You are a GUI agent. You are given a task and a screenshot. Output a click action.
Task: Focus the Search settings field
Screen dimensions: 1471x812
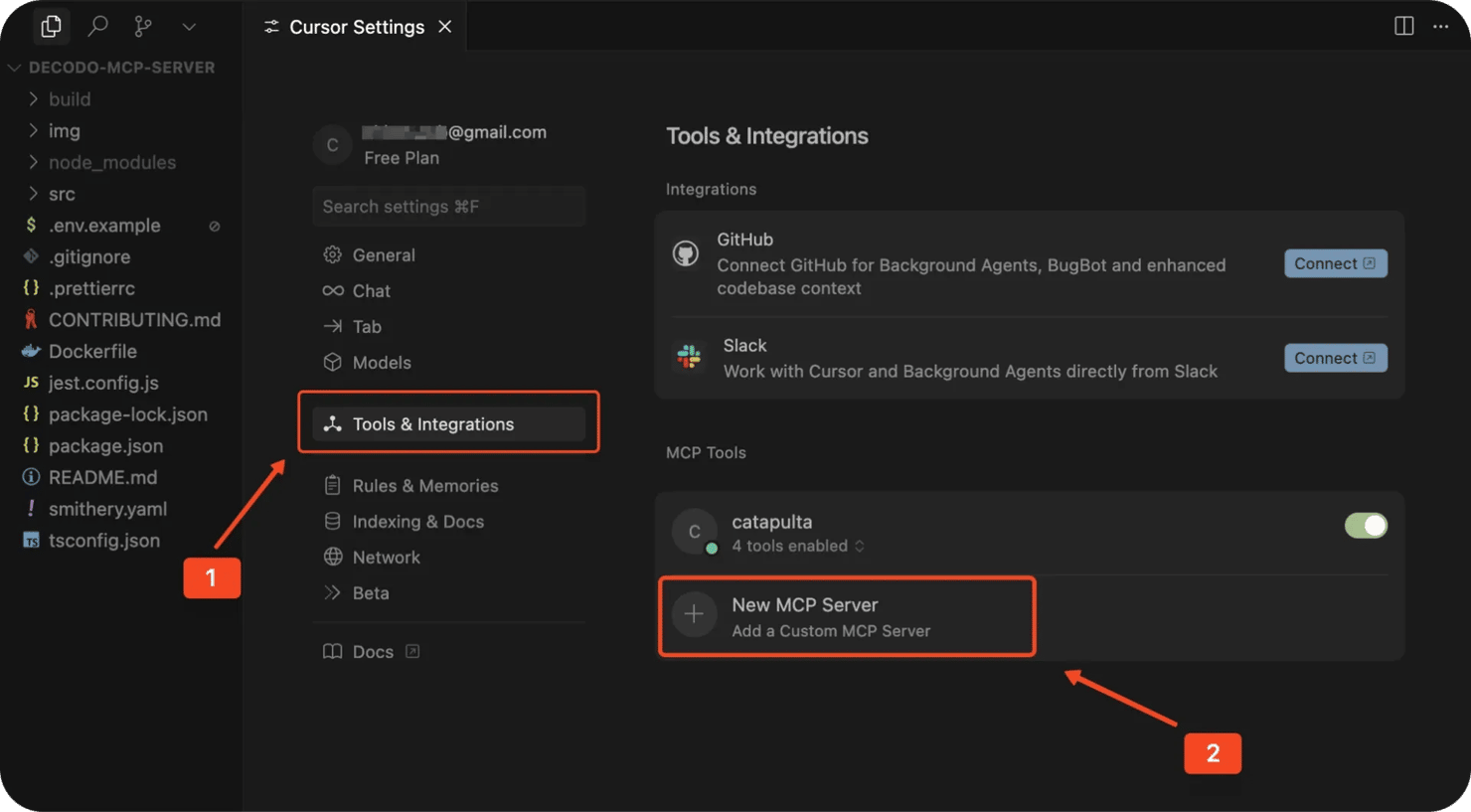[449, 207]
